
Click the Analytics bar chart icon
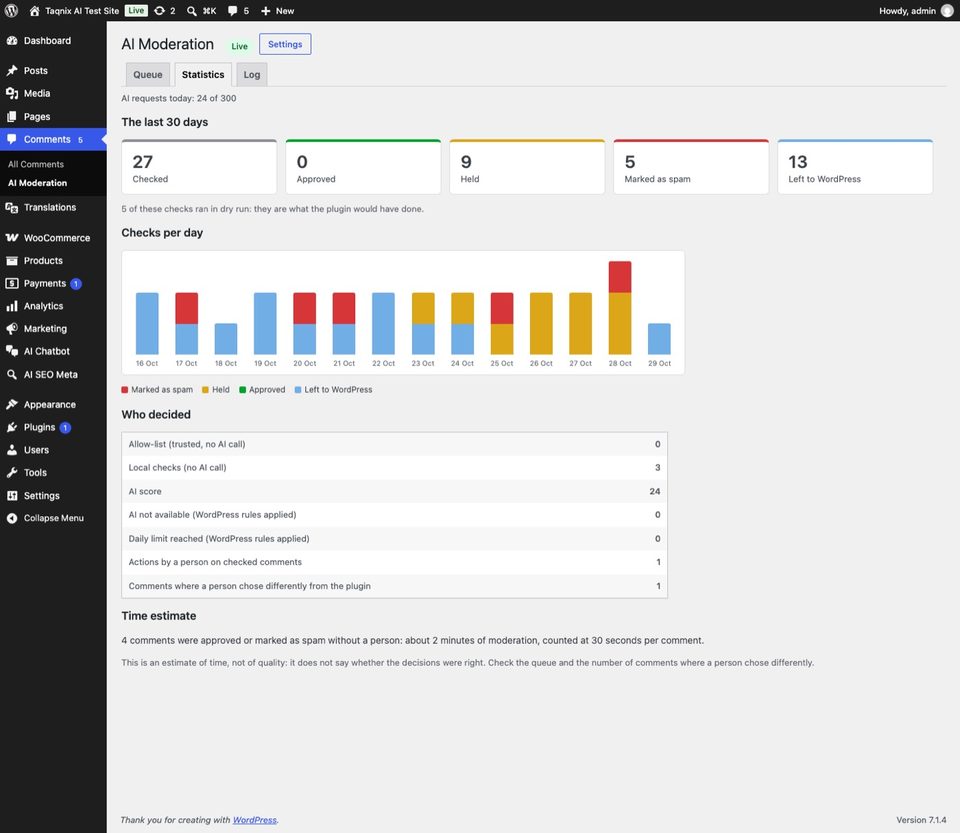tap(12, 306)
